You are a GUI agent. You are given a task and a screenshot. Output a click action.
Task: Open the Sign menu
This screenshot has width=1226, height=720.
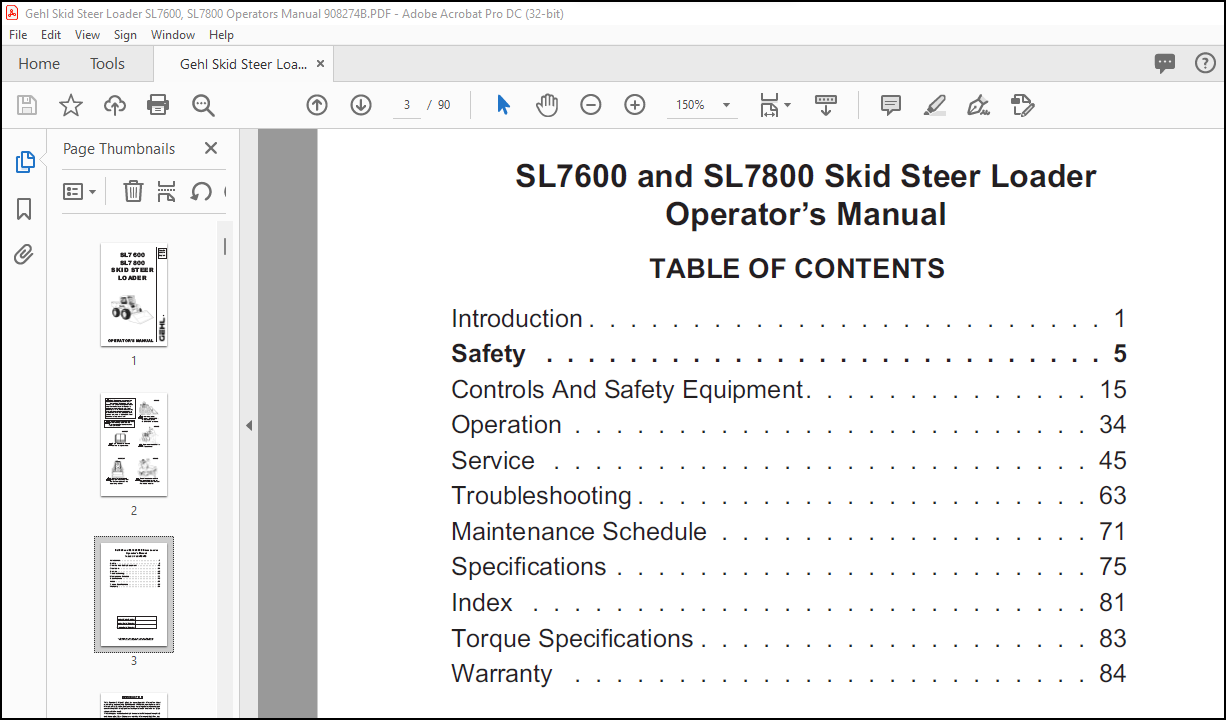(125, 34)
